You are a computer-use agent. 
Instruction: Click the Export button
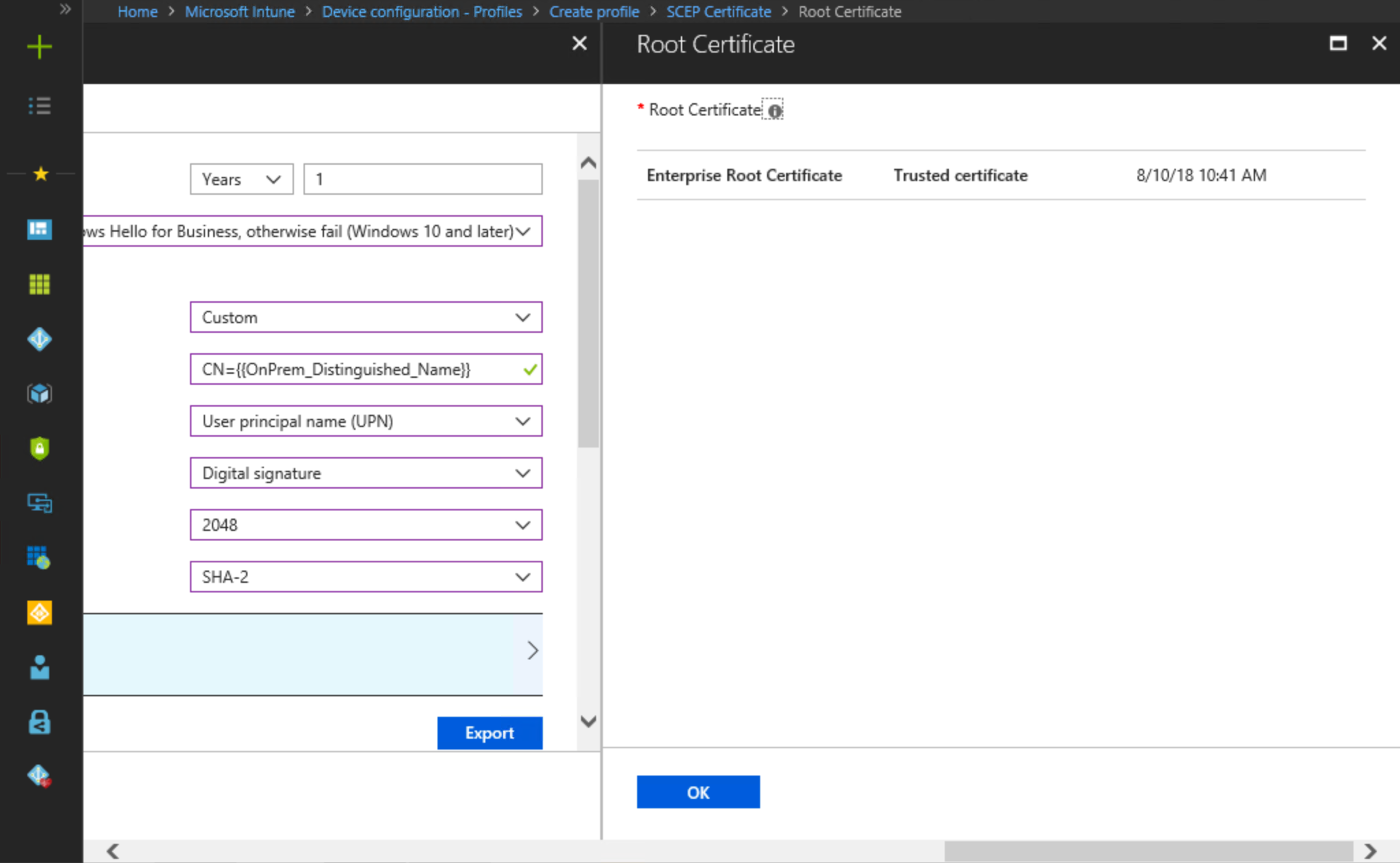pyautogui.click(x=489, y=733)
